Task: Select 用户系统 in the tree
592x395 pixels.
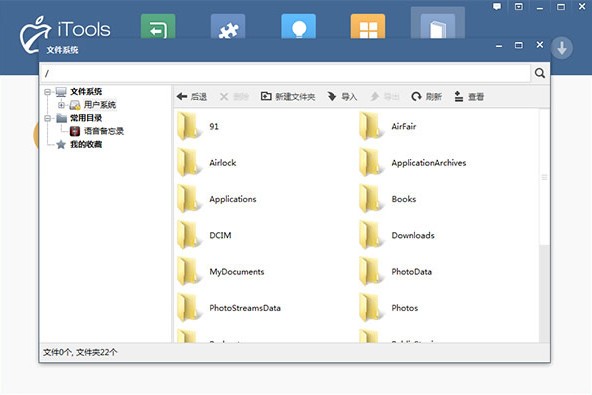Action: pyautogui.click(x=100, y=105)
